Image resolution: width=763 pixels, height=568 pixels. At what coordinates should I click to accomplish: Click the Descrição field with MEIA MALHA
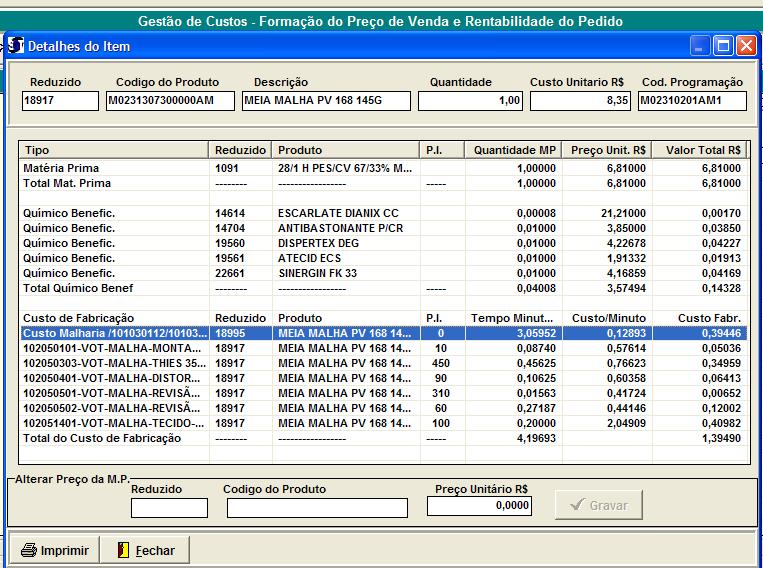(x=326, y=101)
